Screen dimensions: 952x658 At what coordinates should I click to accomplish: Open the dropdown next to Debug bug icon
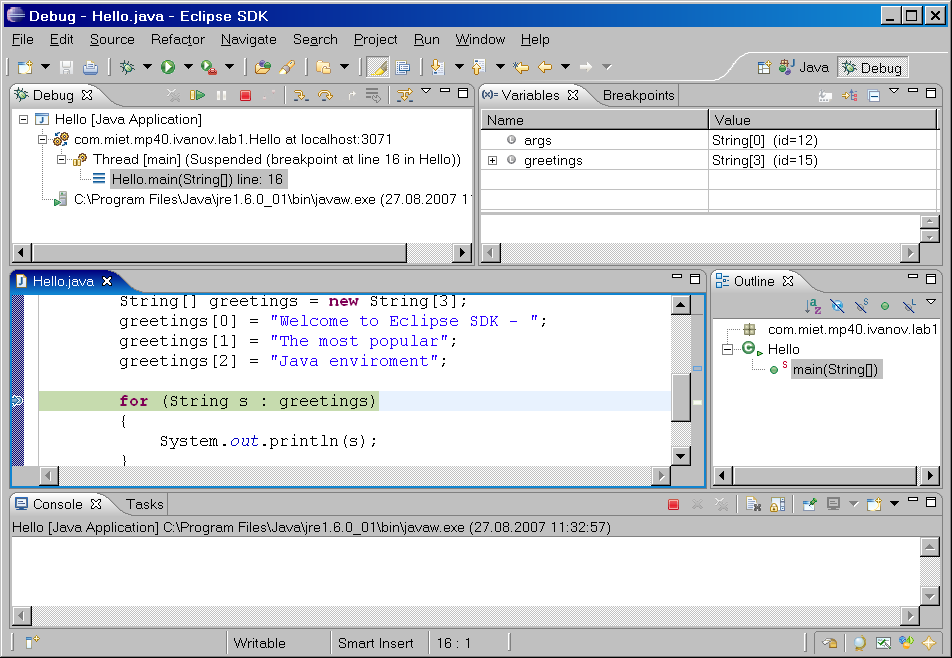(x=148, y=67)
